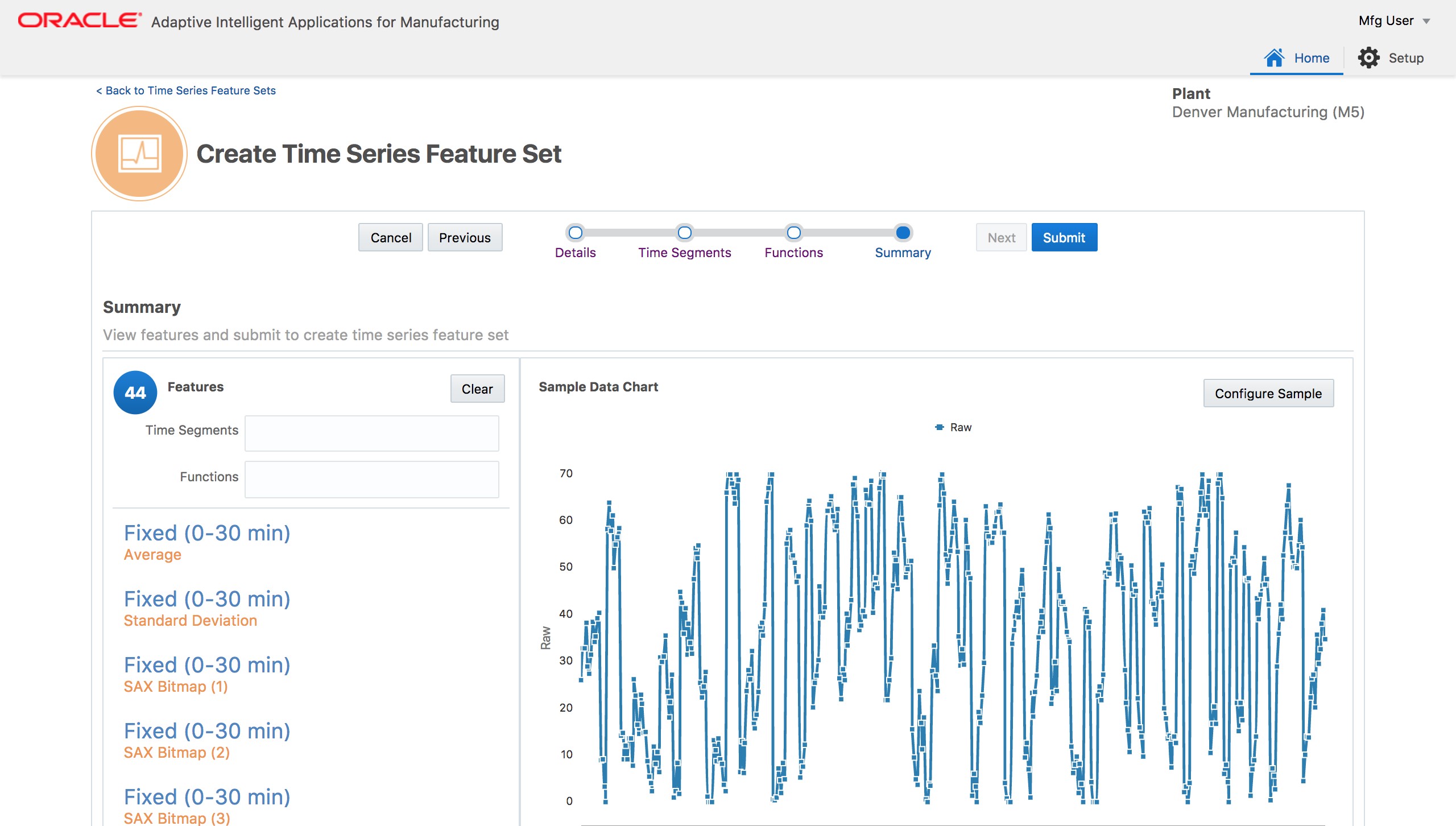
Task: Submit the time series feature set
Action: pos(1064,237)
